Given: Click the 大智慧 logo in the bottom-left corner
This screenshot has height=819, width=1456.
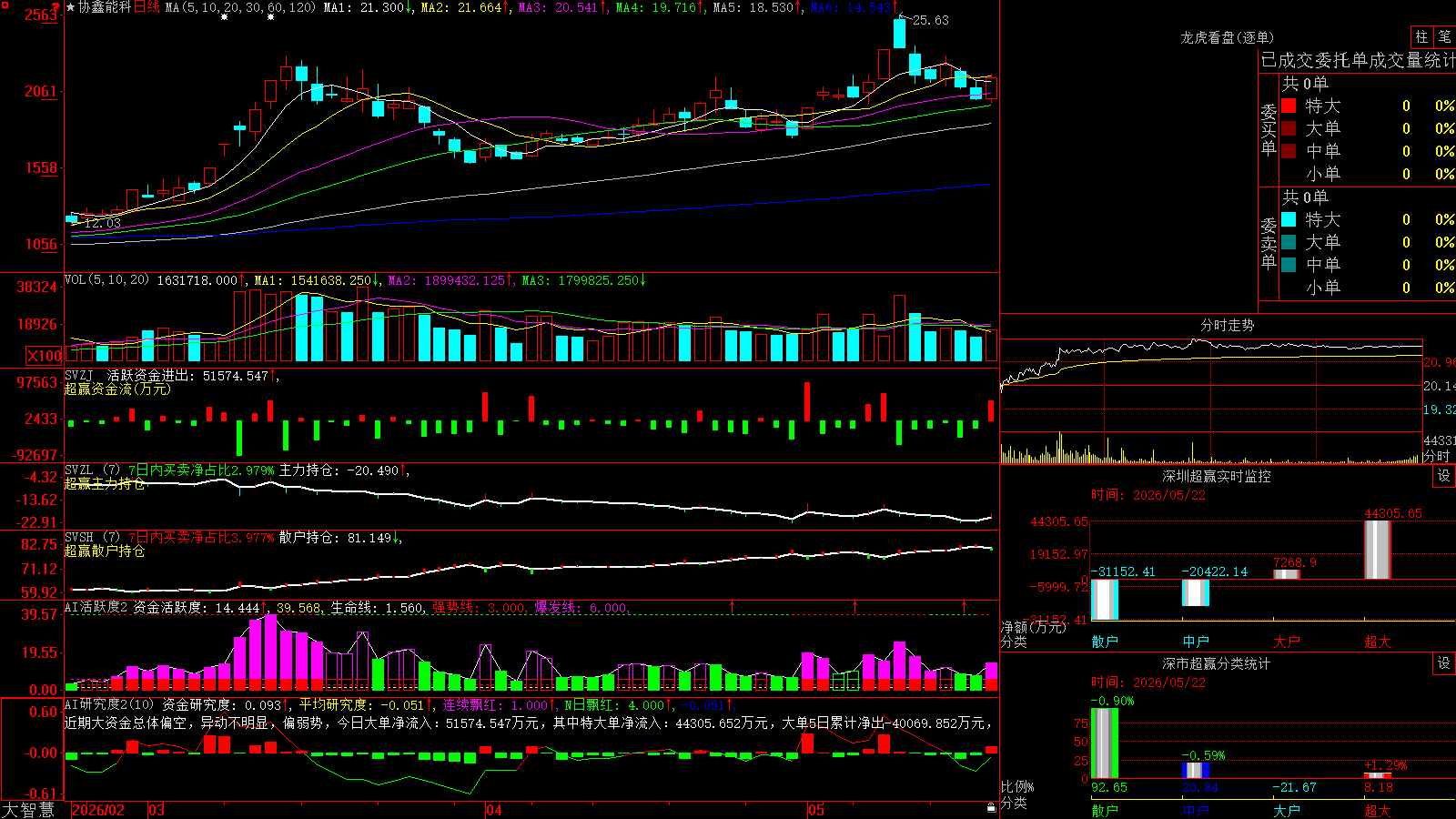Looking at the screenshot, I should (x=28, y=810).
